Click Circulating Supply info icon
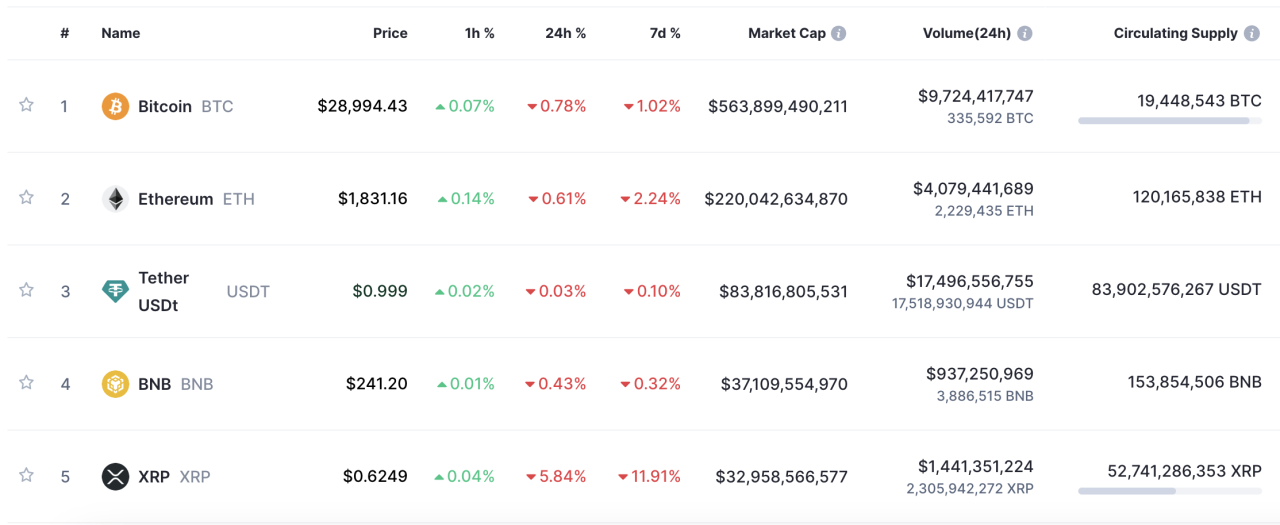This screenshot has width=1280, height=525. coord(1252,33)
